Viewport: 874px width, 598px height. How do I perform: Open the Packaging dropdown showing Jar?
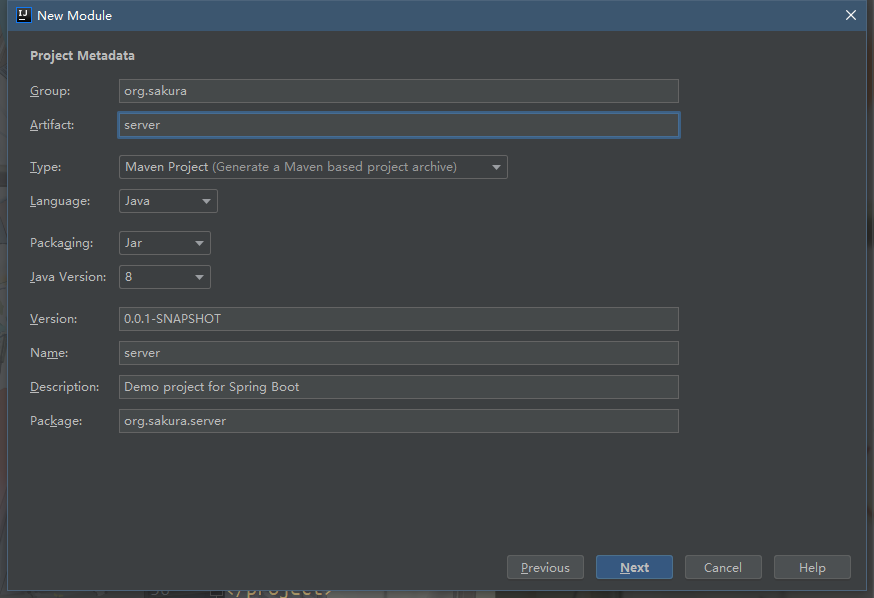(x=165, y=243)
